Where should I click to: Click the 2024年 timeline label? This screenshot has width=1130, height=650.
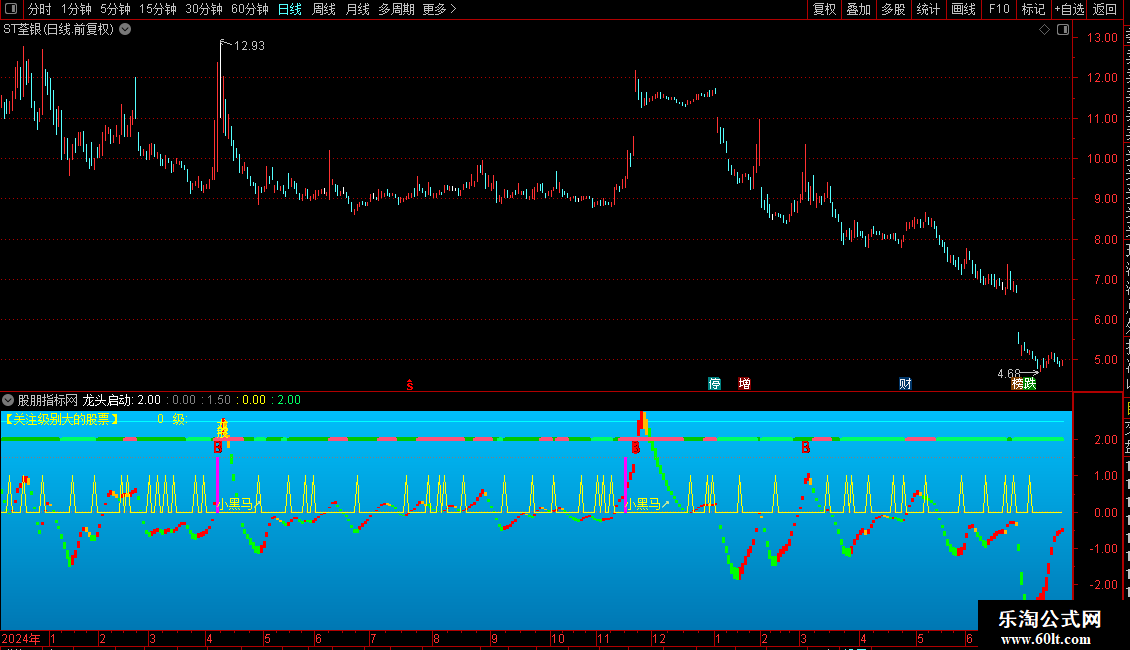21,638
